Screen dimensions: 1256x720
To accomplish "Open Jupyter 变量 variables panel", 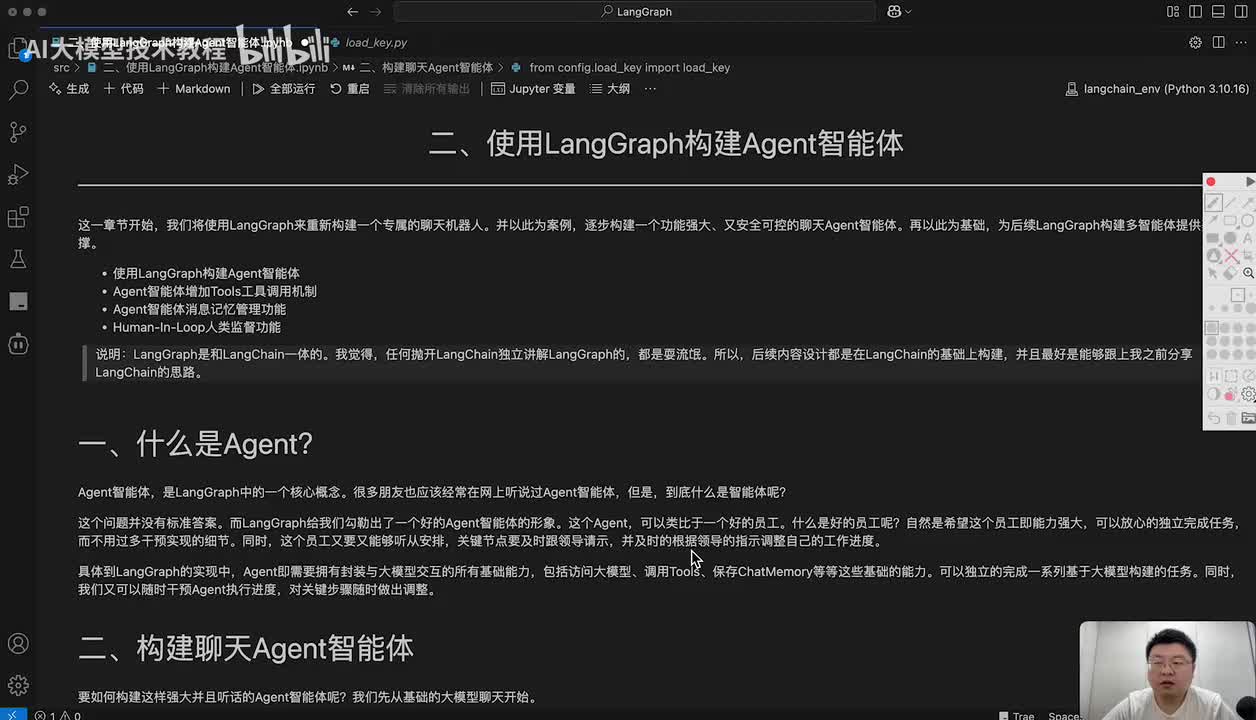I will pos(533,89).
